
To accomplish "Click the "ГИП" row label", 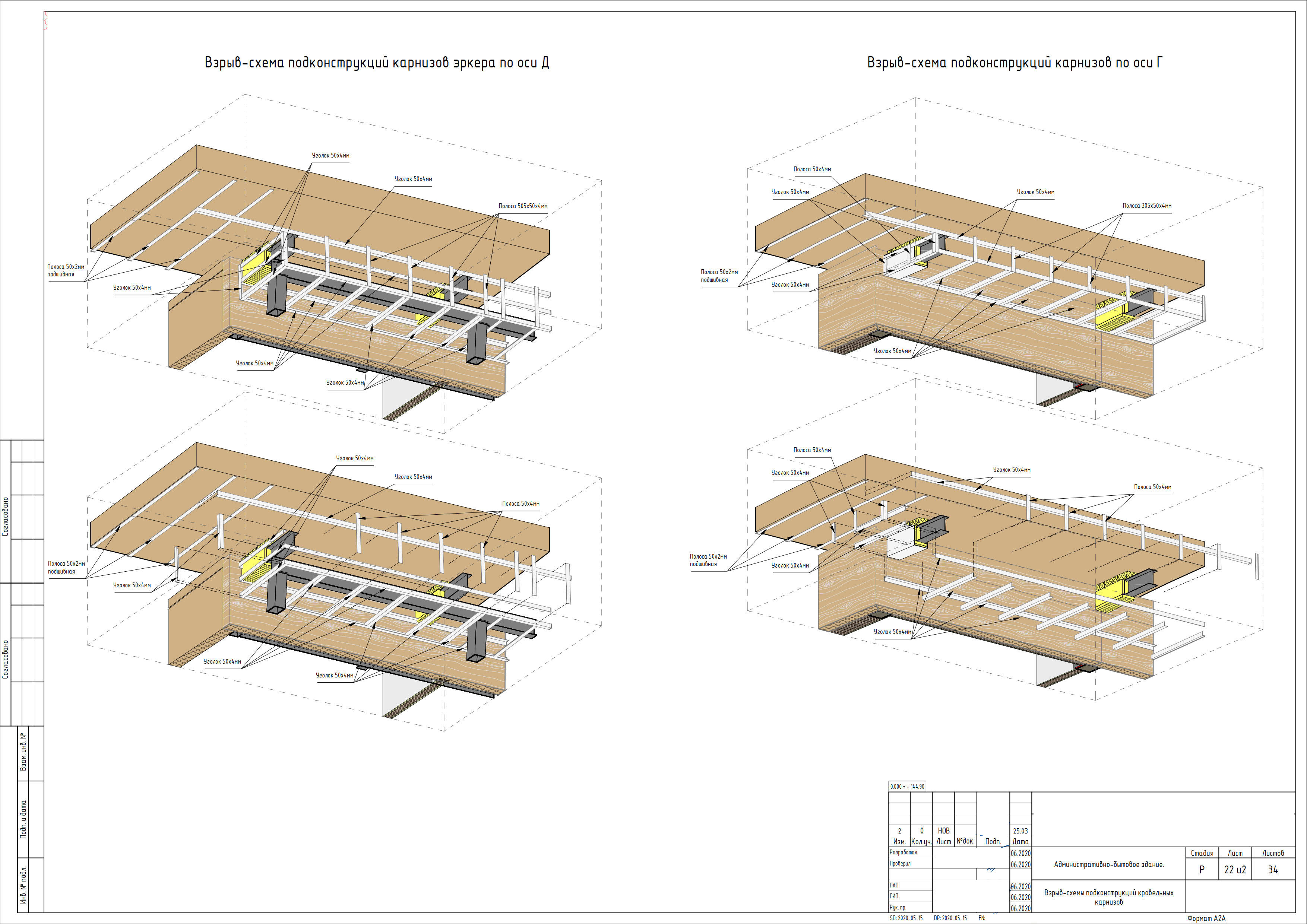I will click(894, 896).
